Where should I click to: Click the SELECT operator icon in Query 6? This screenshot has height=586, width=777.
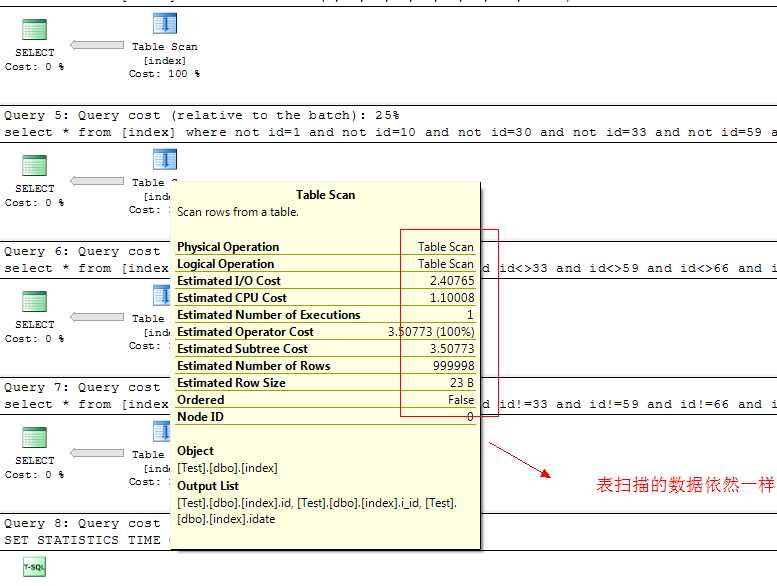[x=35, y=301]
